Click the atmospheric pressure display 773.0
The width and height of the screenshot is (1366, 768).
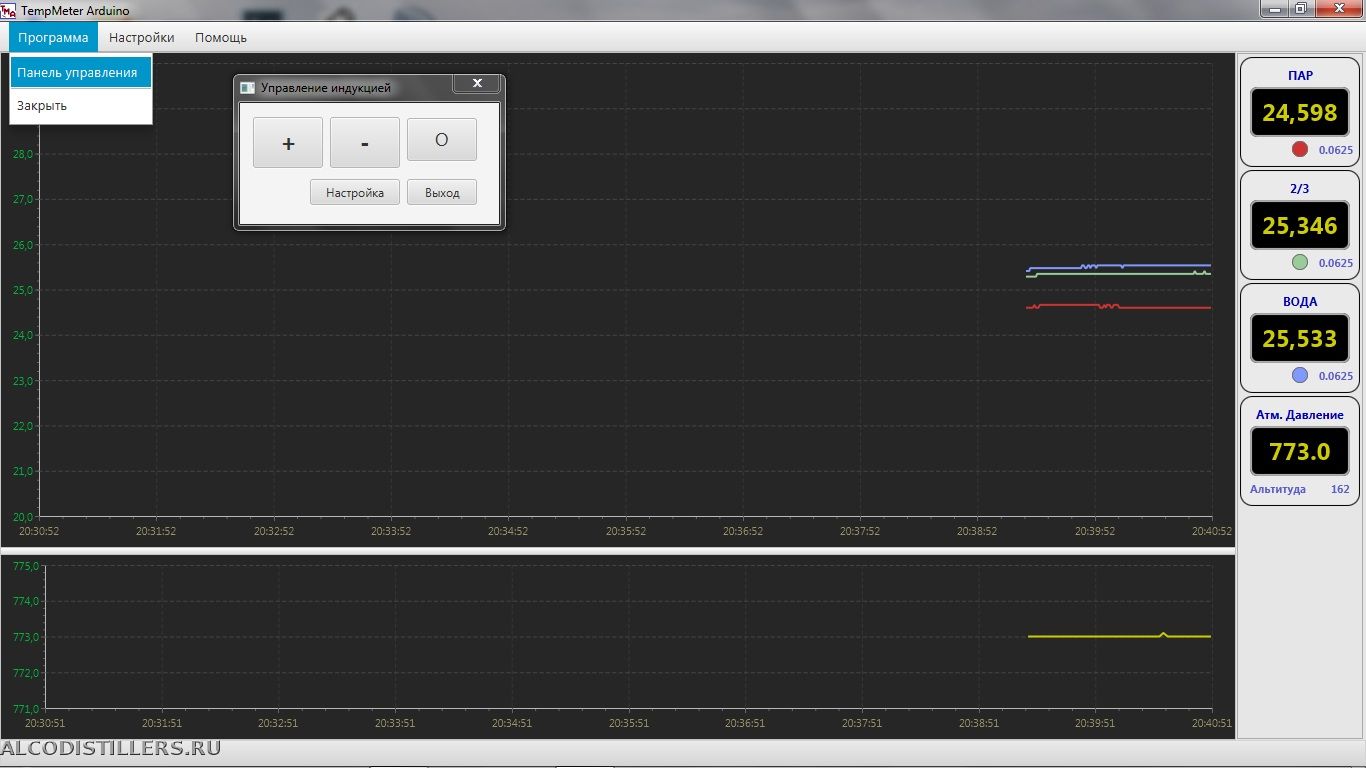click(x=1299, y=452)
